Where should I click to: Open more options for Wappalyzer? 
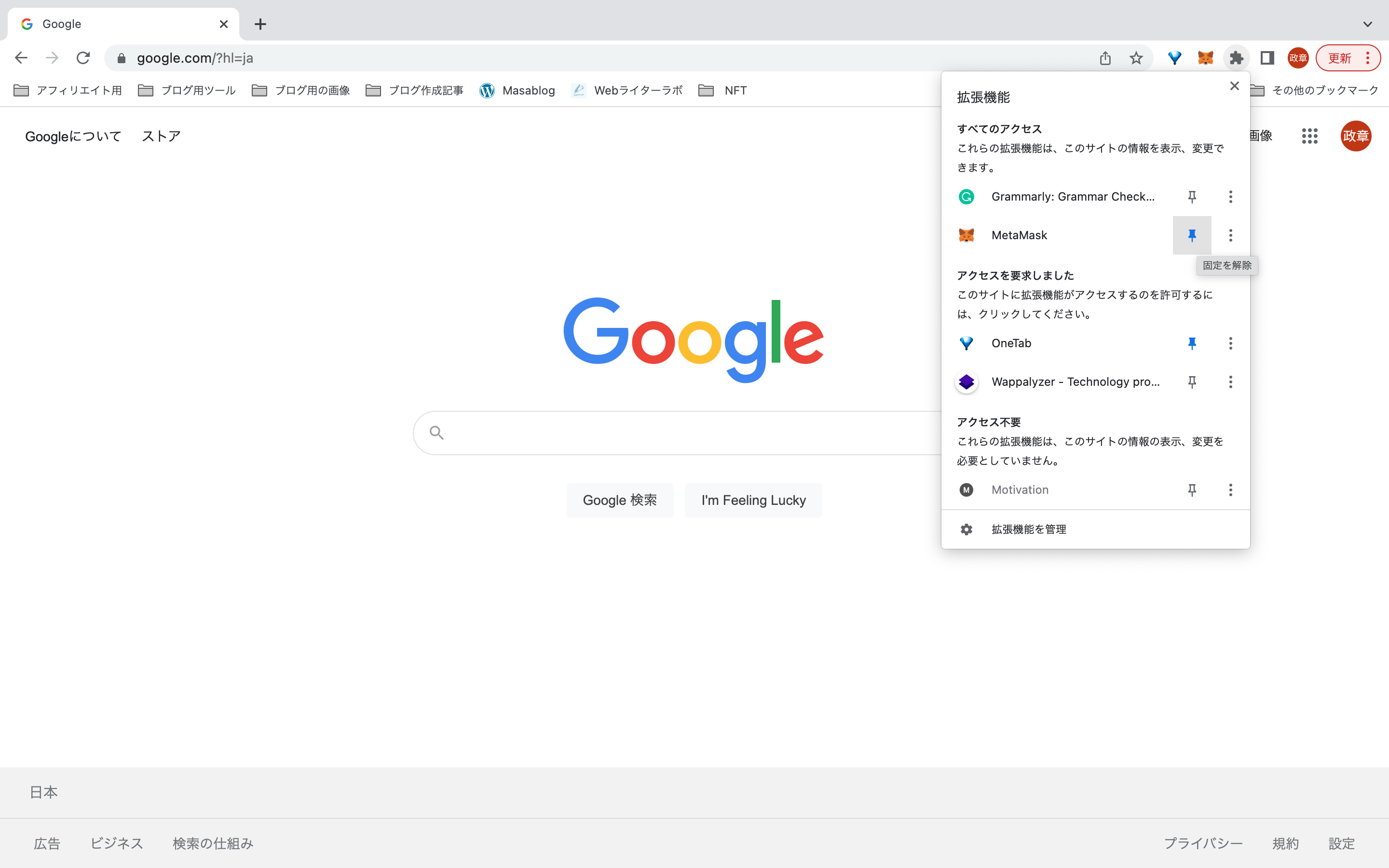pos(1231,382)
